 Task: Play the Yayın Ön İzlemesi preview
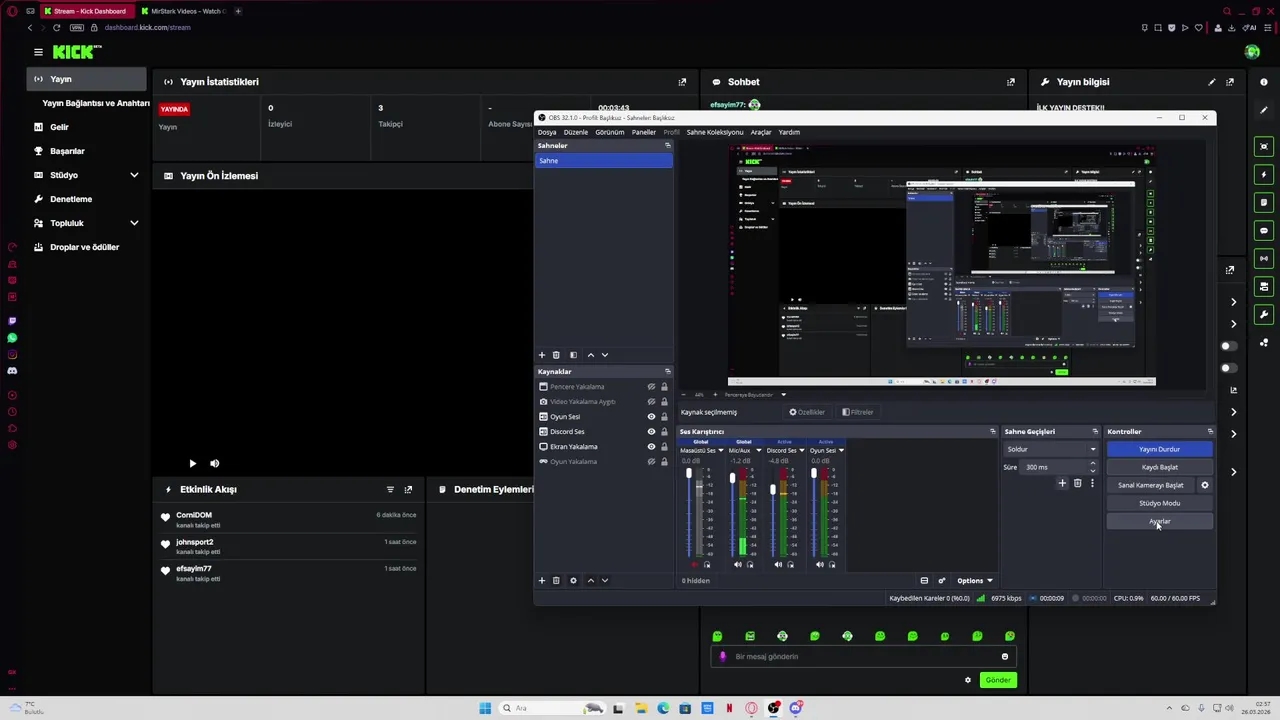[x=192, y=463]
